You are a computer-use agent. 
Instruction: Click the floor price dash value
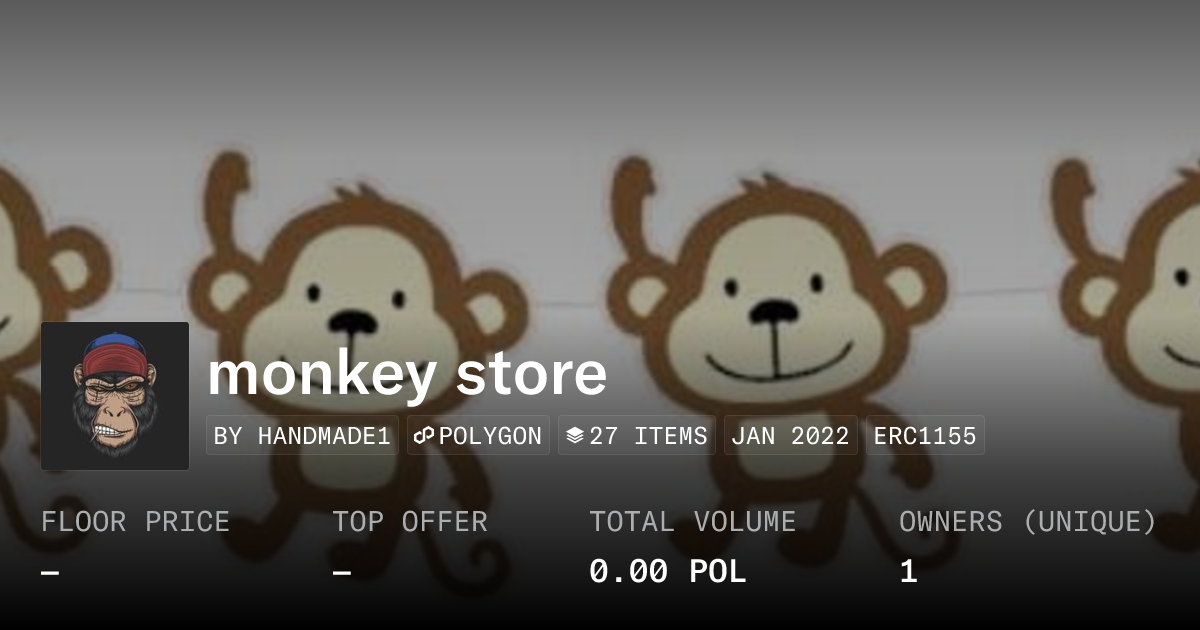[50, 572]
